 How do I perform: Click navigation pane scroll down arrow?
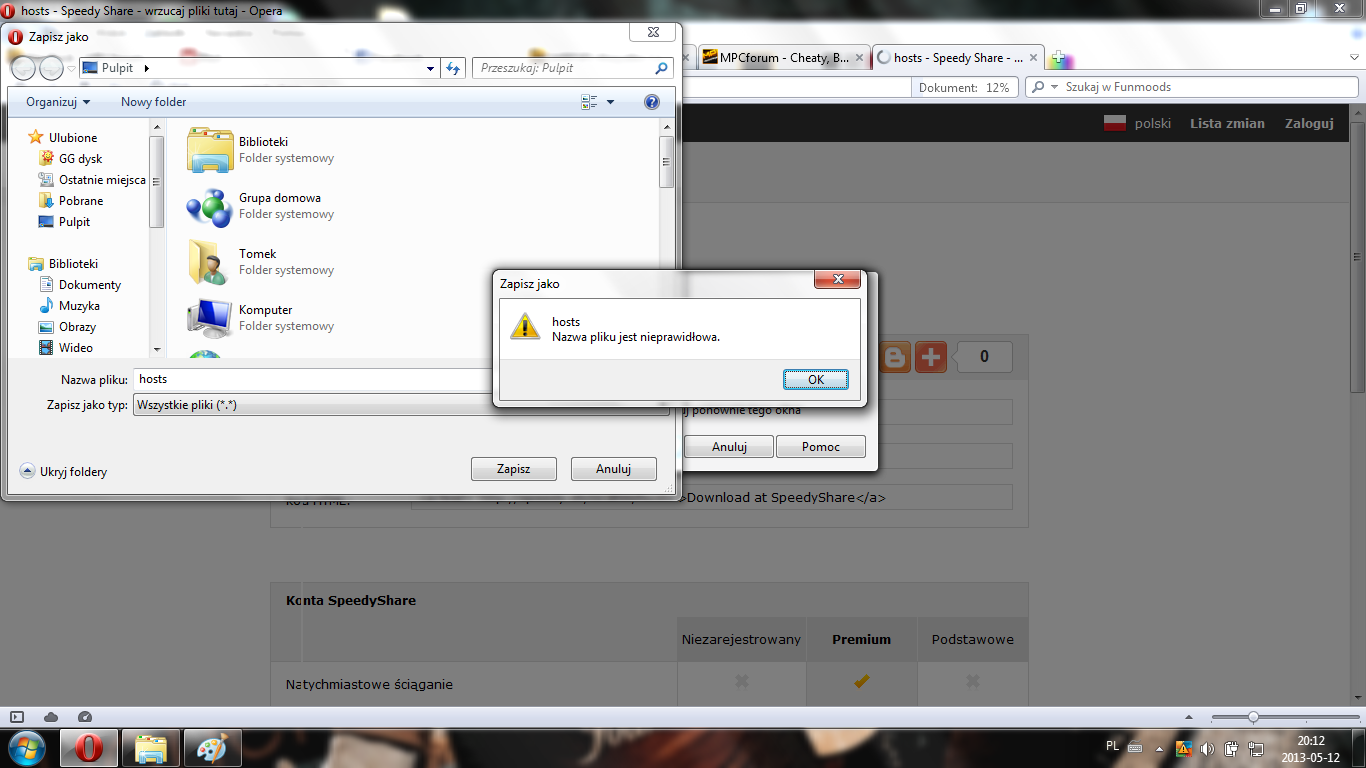tap(156, 350)
